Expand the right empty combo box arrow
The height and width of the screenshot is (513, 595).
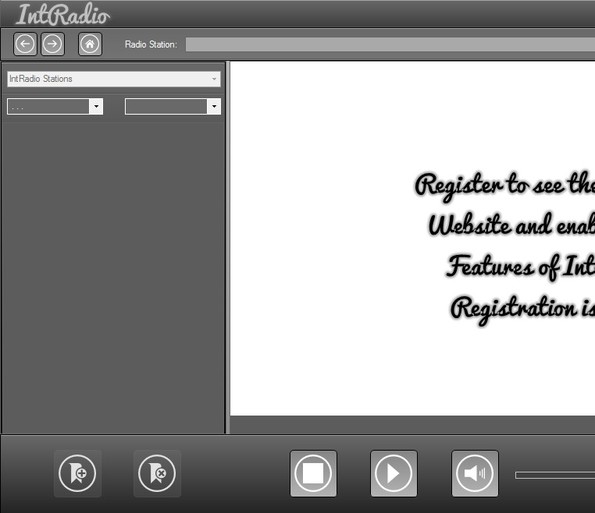coord(214,106)
